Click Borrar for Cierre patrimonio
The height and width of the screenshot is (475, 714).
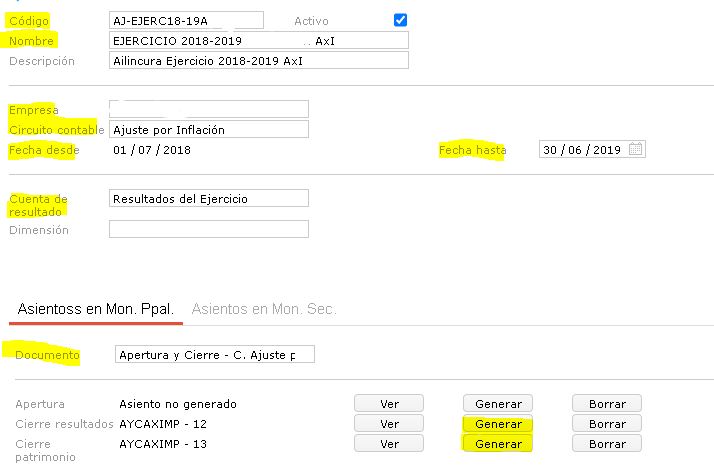[607, 444]
